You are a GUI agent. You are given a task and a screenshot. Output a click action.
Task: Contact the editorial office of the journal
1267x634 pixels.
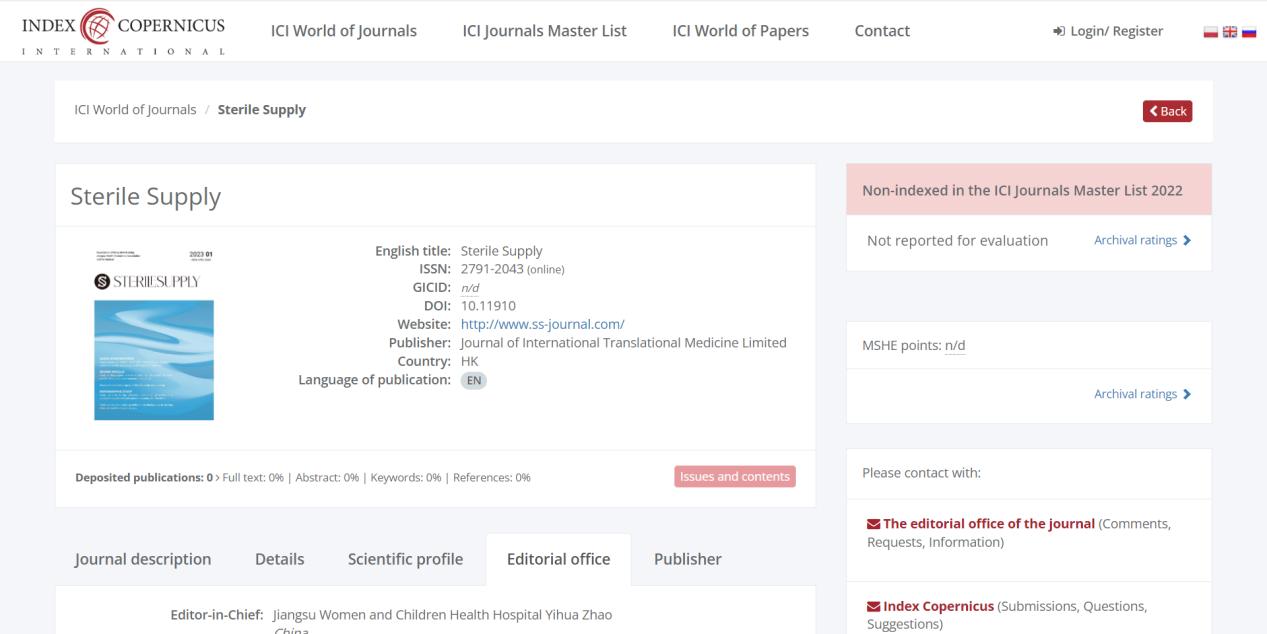pos(980,524)
